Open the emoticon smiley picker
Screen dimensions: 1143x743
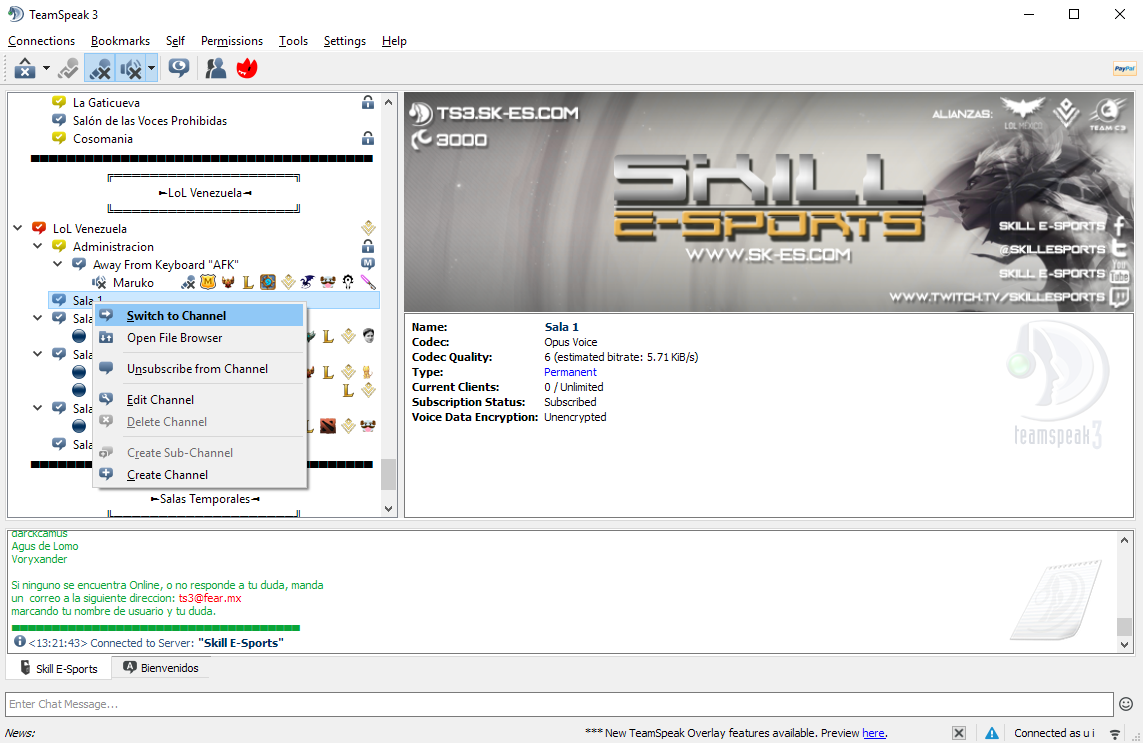[x=1126, y=704]
